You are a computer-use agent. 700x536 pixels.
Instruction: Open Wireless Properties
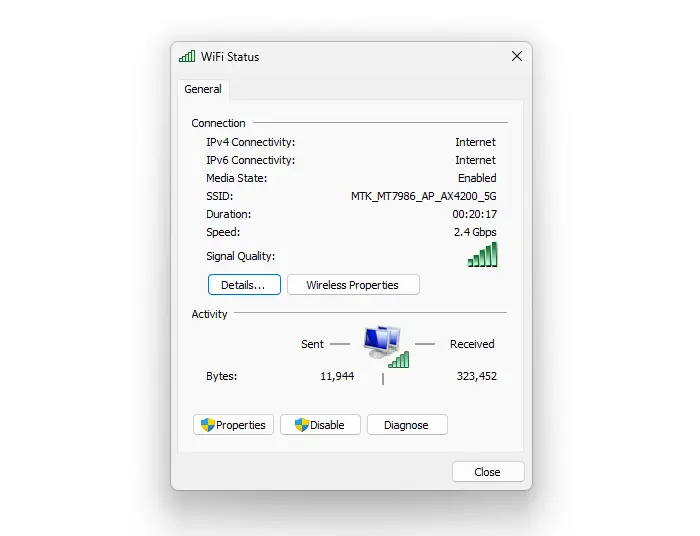[353, 285]
